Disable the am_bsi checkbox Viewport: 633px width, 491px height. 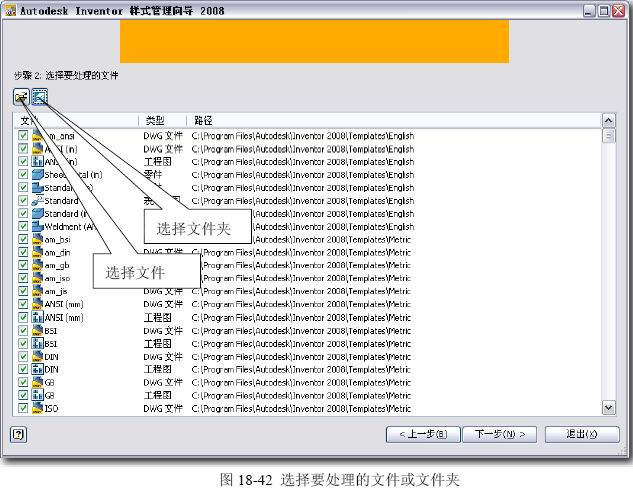point(23,239)
